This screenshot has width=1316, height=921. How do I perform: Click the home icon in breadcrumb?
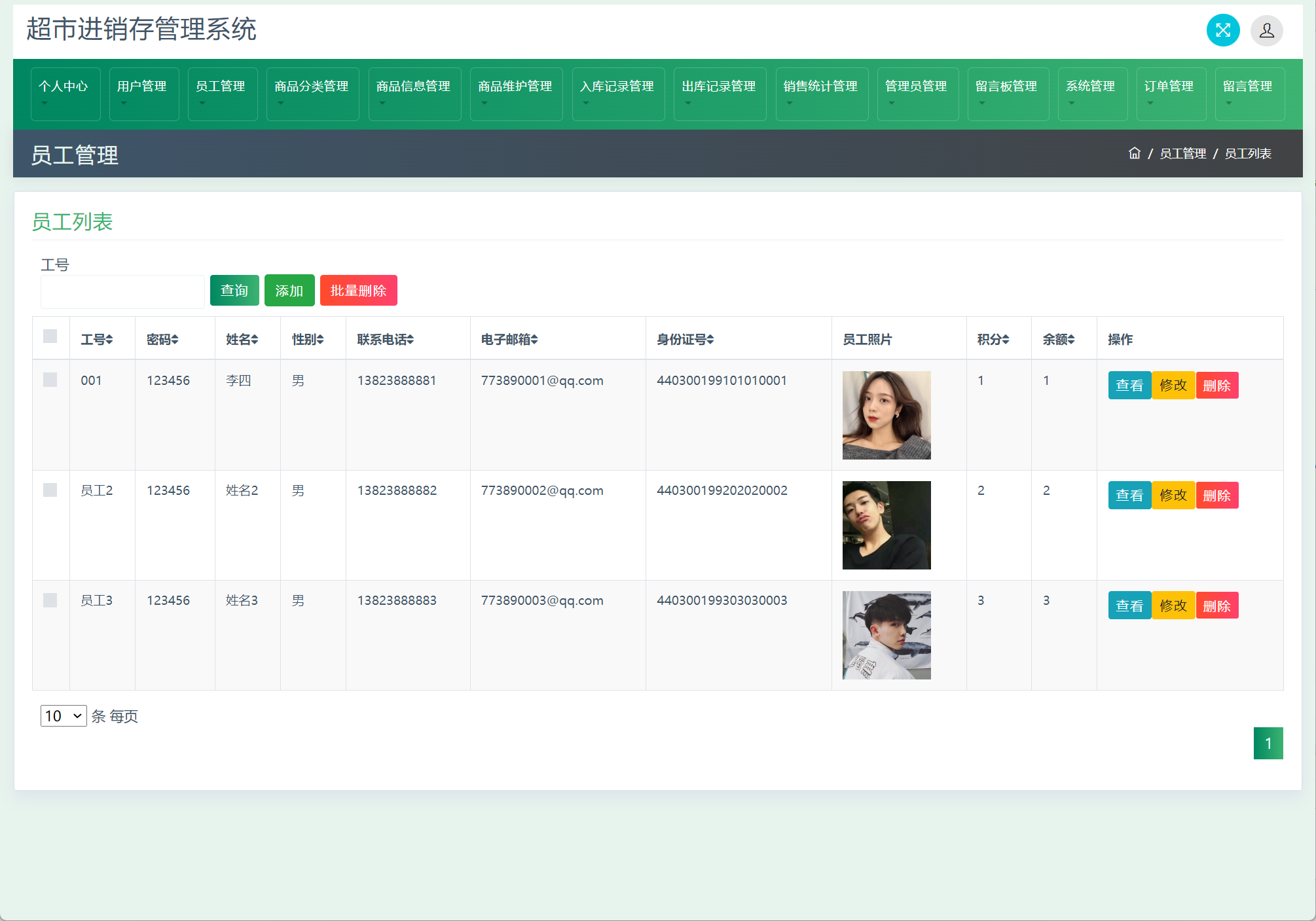coord(1134,153)
